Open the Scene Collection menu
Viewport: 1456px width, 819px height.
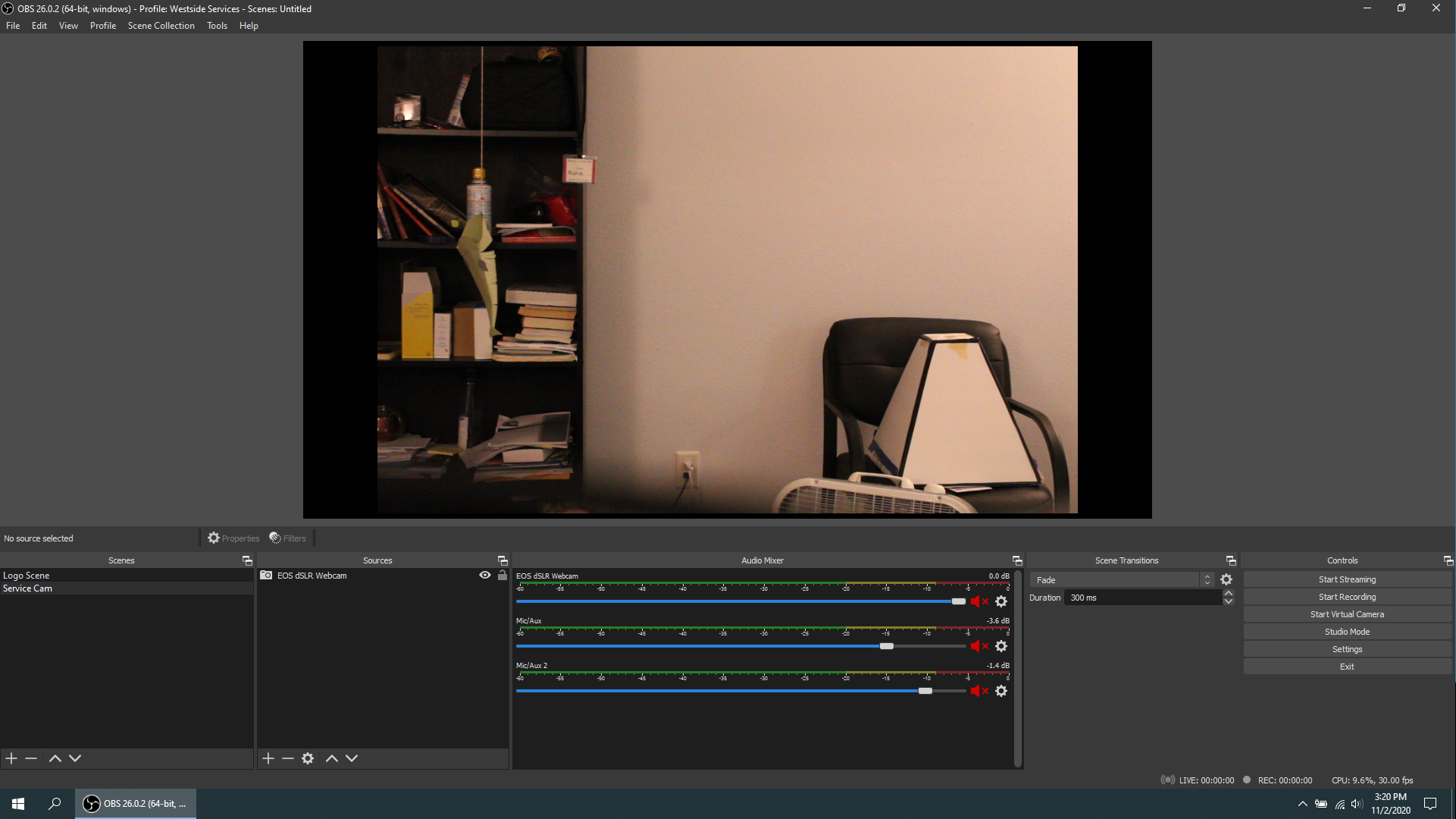click(161, 25)
